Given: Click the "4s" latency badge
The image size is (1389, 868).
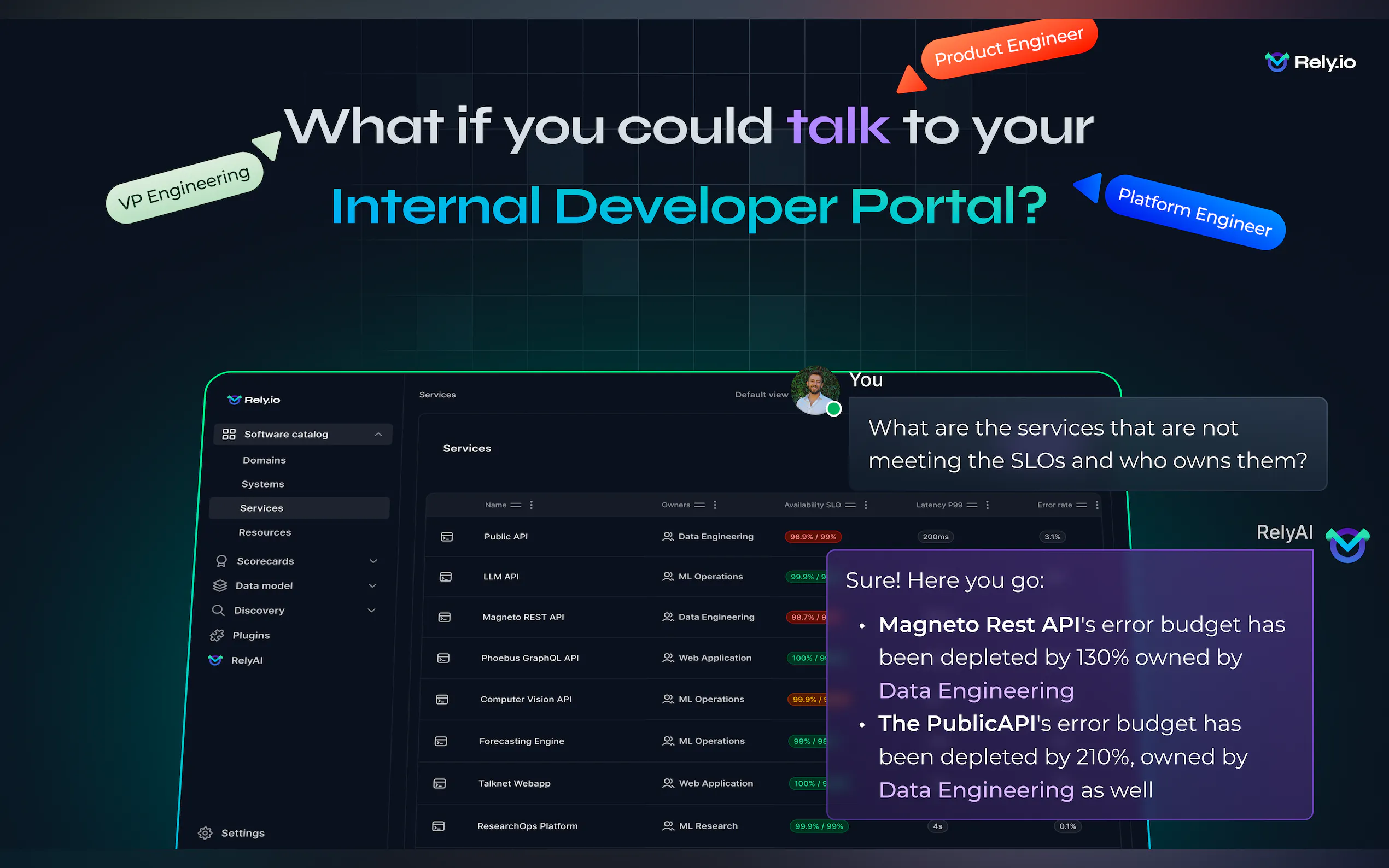Looking at the screenshot, I should pos(938,826).
